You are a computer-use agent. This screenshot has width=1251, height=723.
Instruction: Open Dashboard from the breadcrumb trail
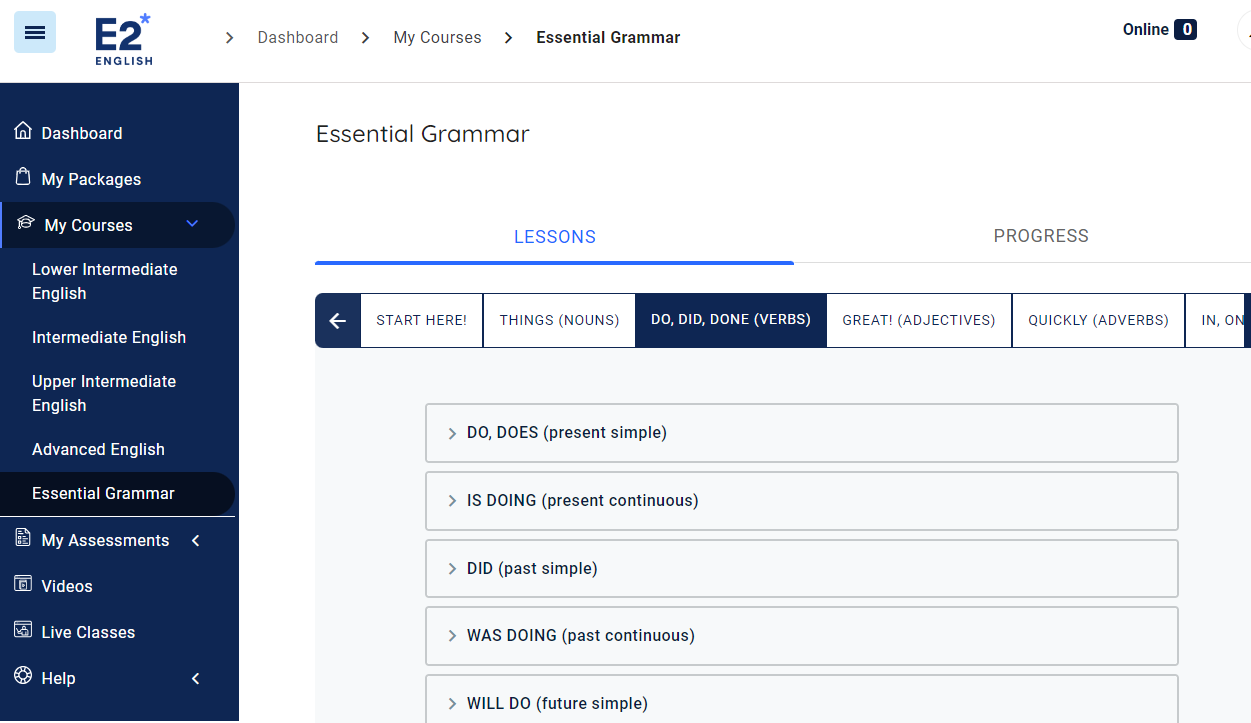tap(298, 37)
